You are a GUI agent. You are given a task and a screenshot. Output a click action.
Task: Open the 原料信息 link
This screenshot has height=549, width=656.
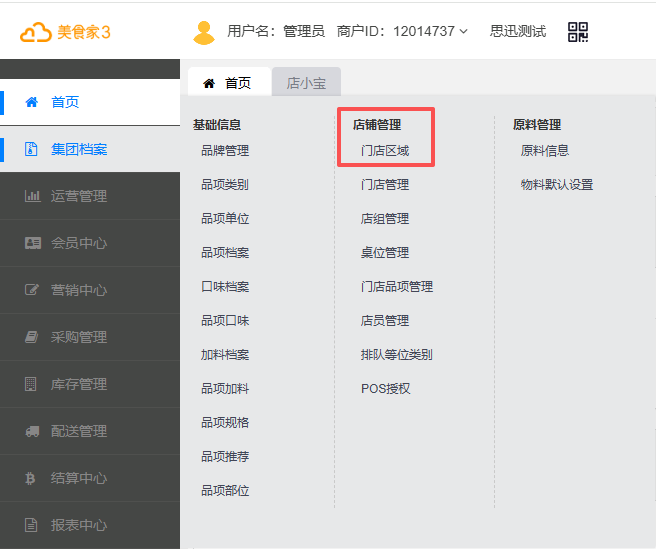[545, 151]
